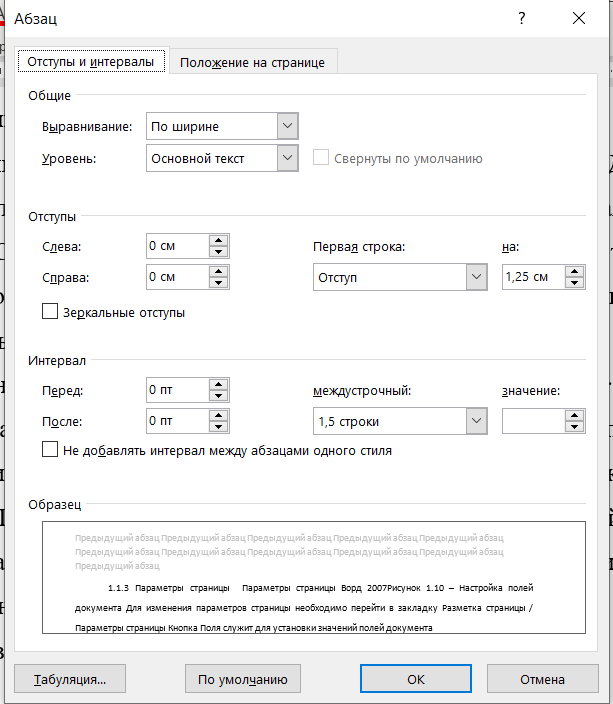Image resolution: width=613 pixels, height=704 pixels.
Task: Click the Слева indent input field
Action: click(x=178, y=246)
